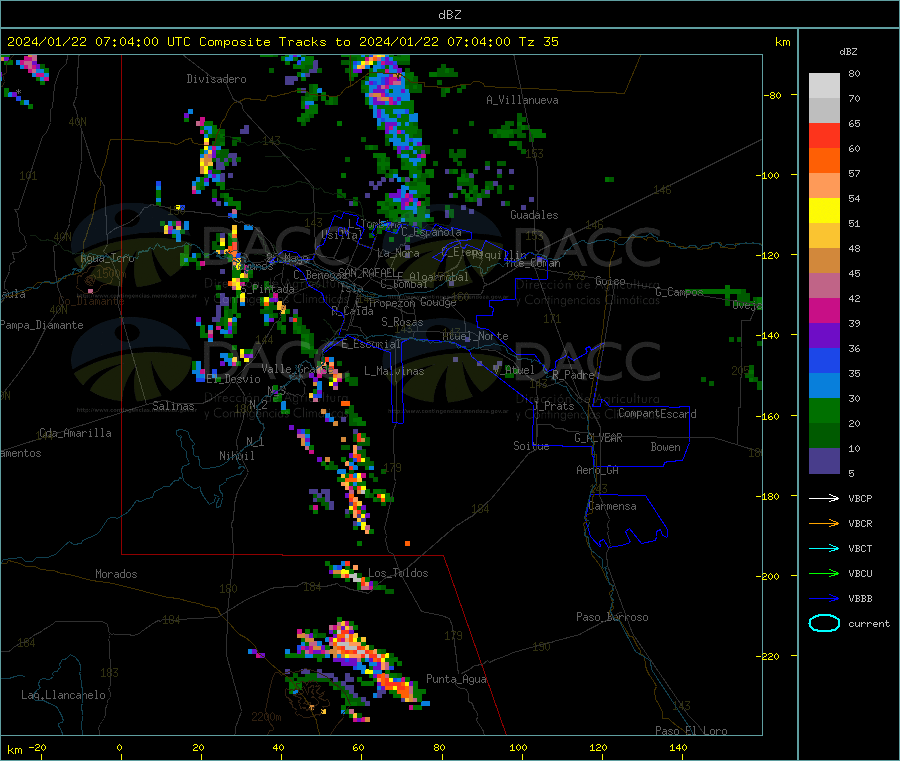The height and width of the screenshot is (761, 900).
Task: Click the 'Cda_Amarilla' place label
Action: tap(75, 433)
